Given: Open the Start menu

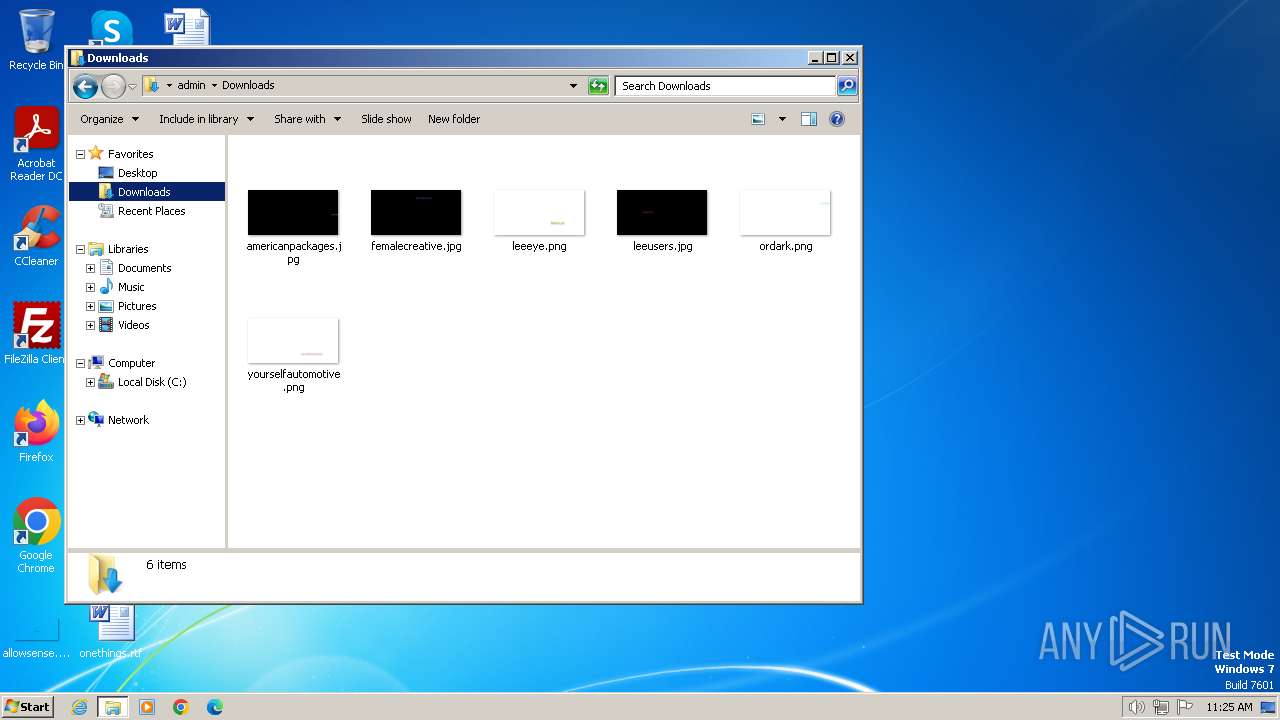Looking at the screenshot, I should [x=28, y=706].
